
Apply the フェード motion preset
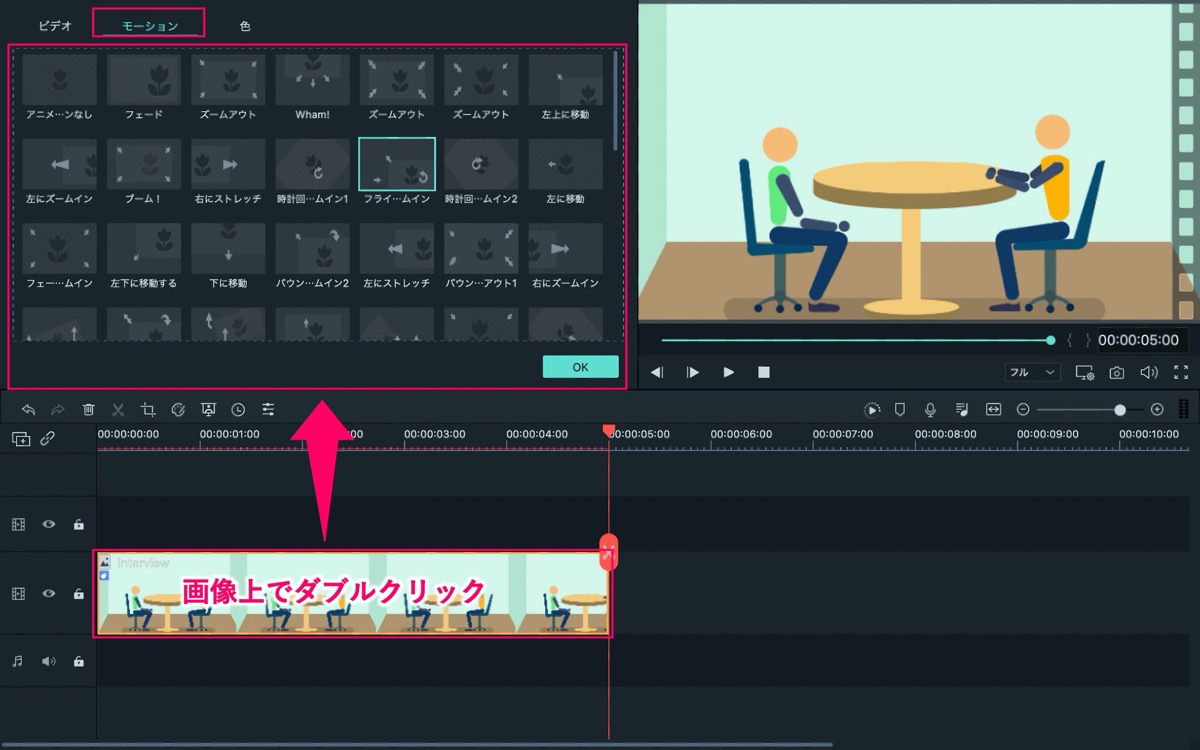[x=144, y=87]
